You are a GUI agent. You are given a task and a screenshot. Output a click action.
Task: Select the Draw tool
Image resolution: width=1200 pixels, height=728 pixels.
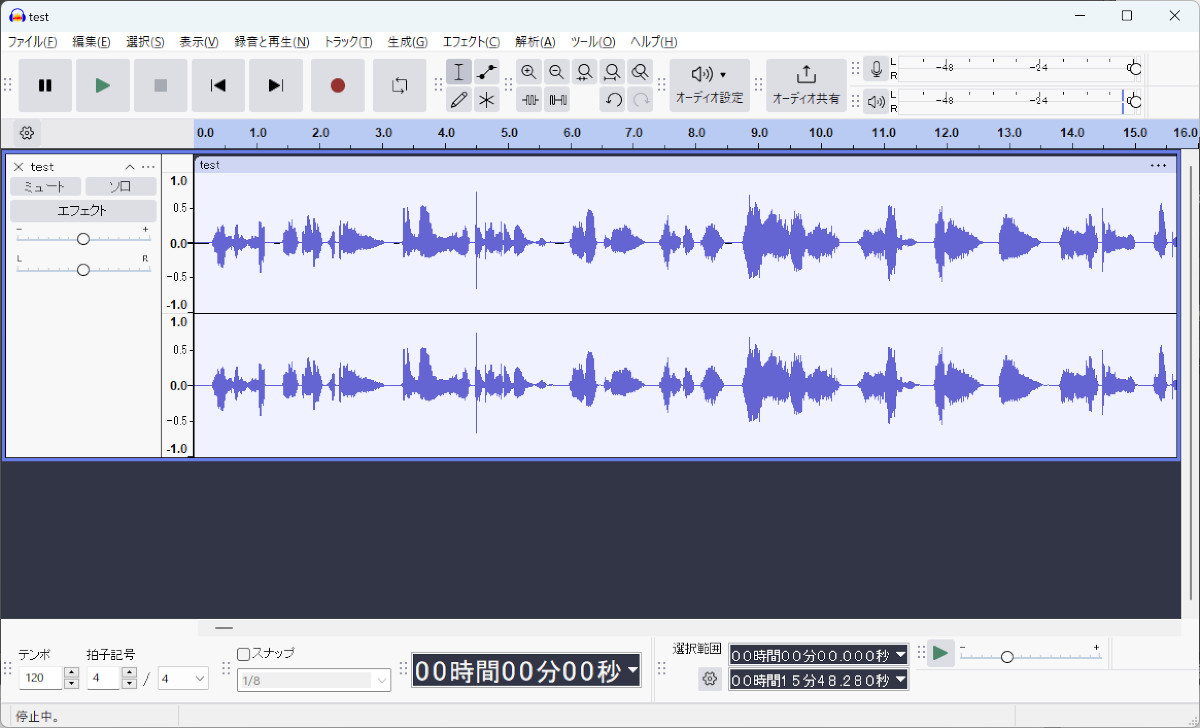click(458, 99)
